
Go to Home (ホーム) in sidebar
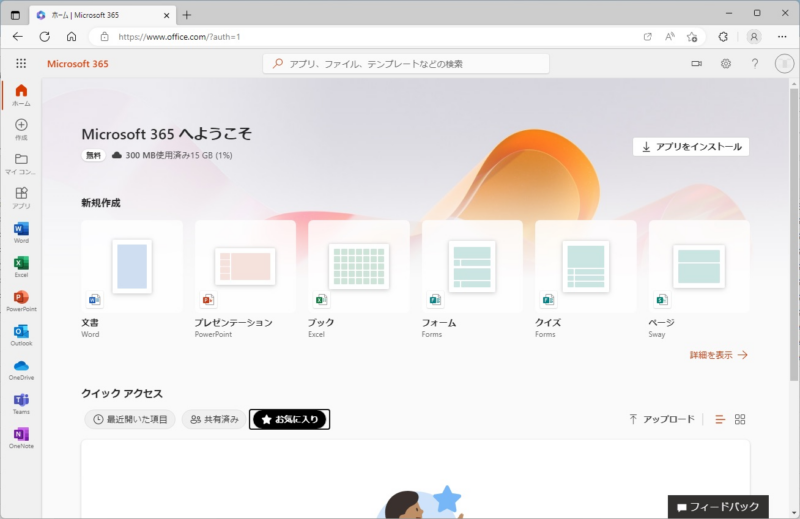pyautogui.click(x=21, y=95)
